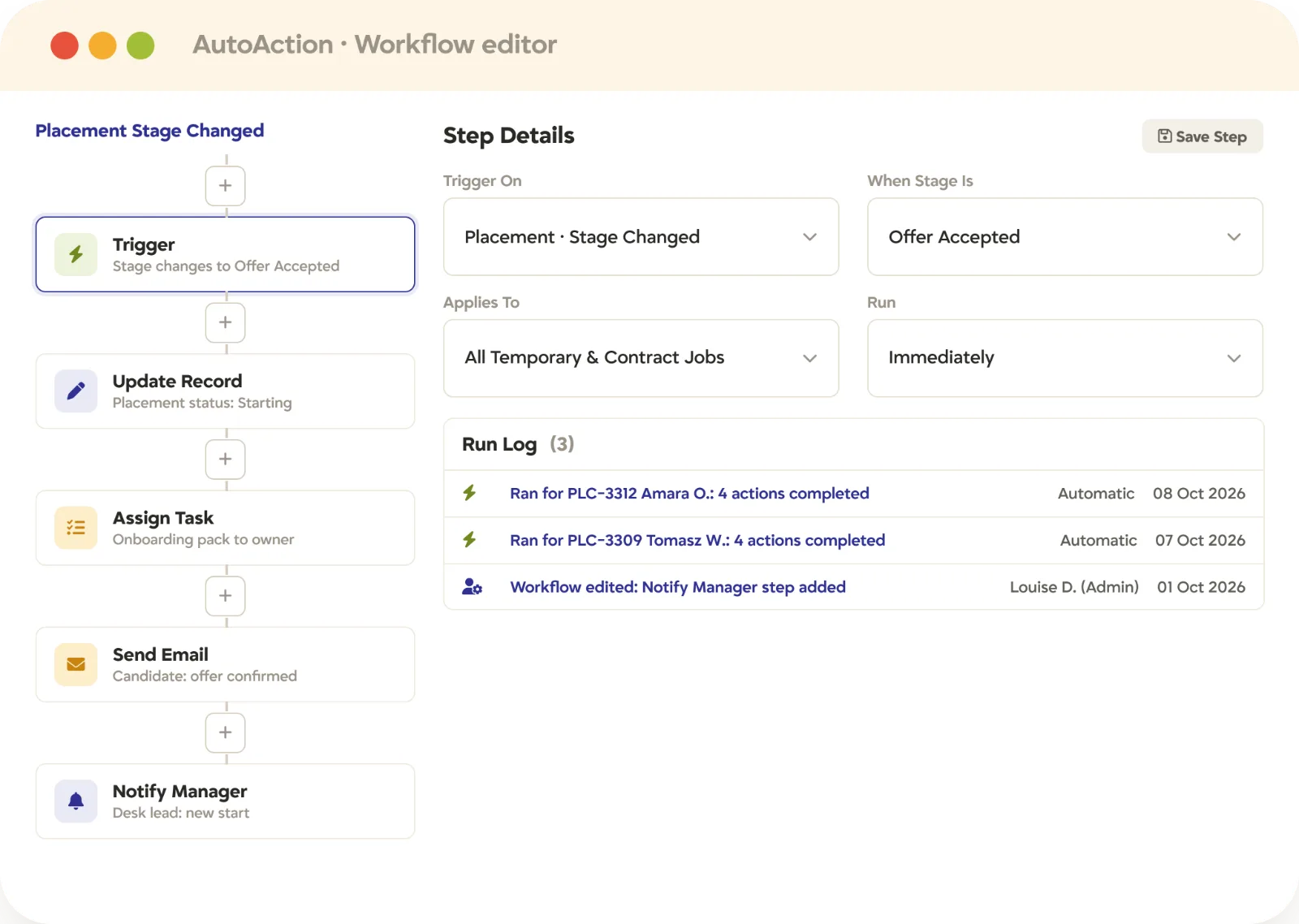Viewport: 1299px width, 924px height.
Task: Click the 01 Oct 2026 date
Action: point(1202,587)
